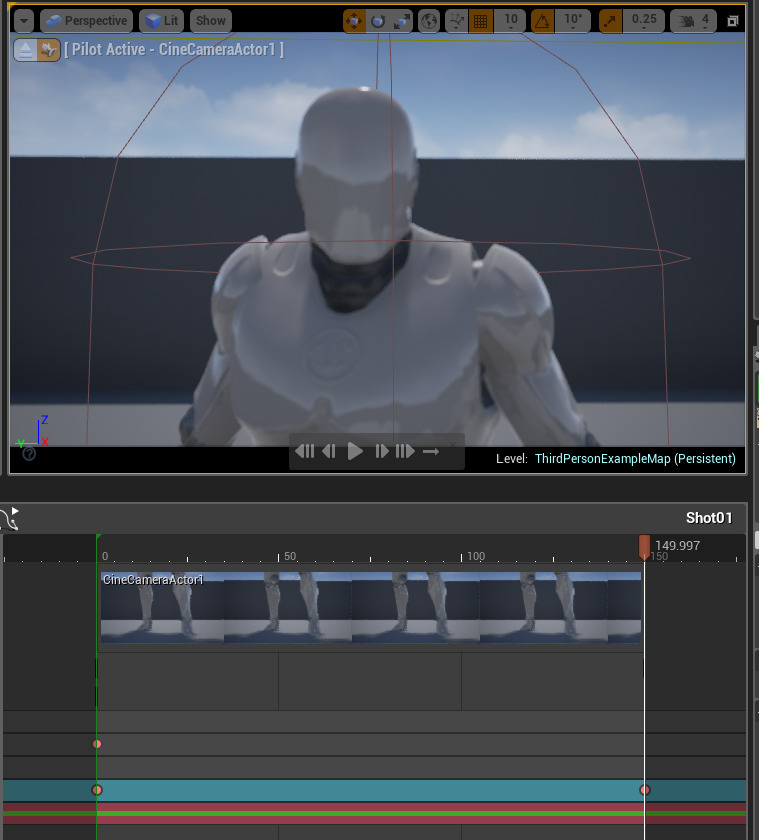Open the Perspective view mode menu
The height and width of the screenshot is (840, 759).
(87, 21)
